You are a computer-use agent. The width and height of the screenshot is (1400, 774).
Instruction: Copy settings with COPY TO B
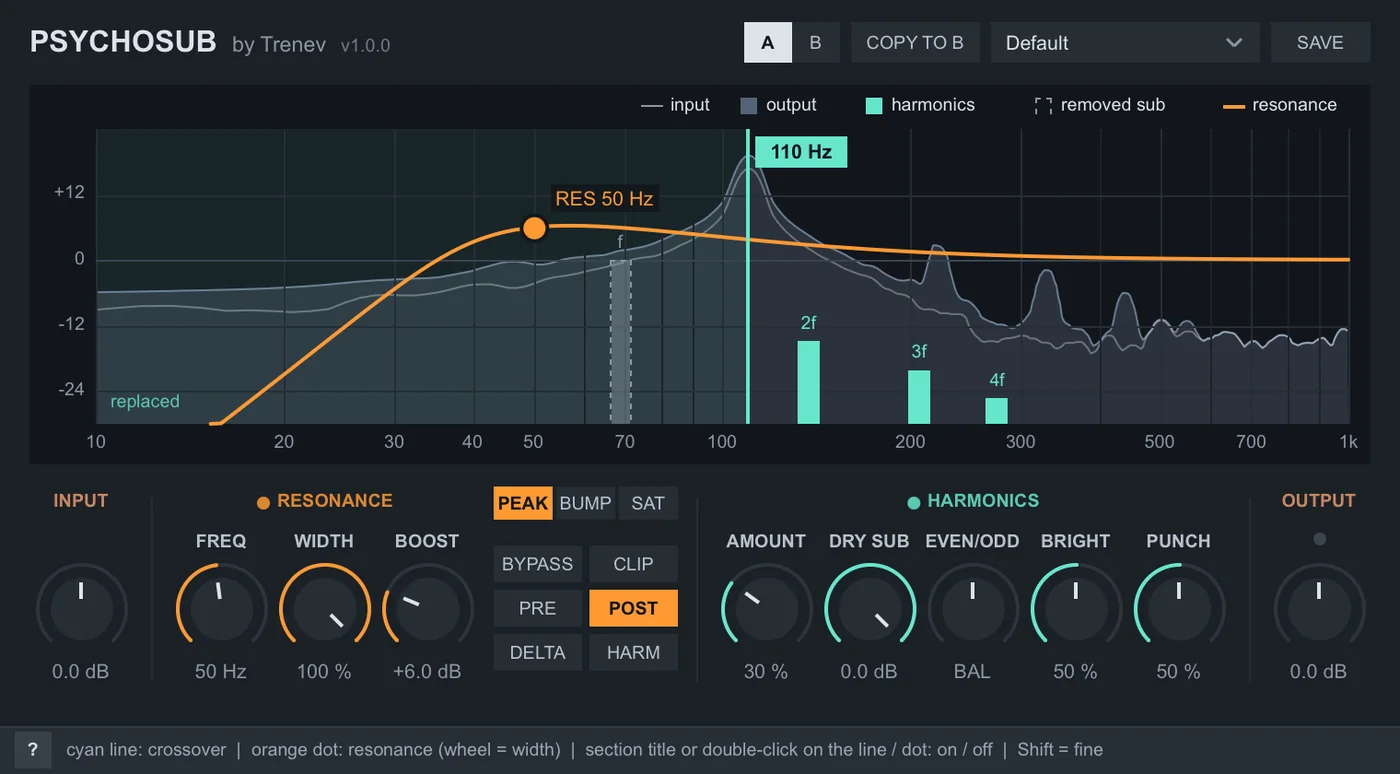coord(915,43)
